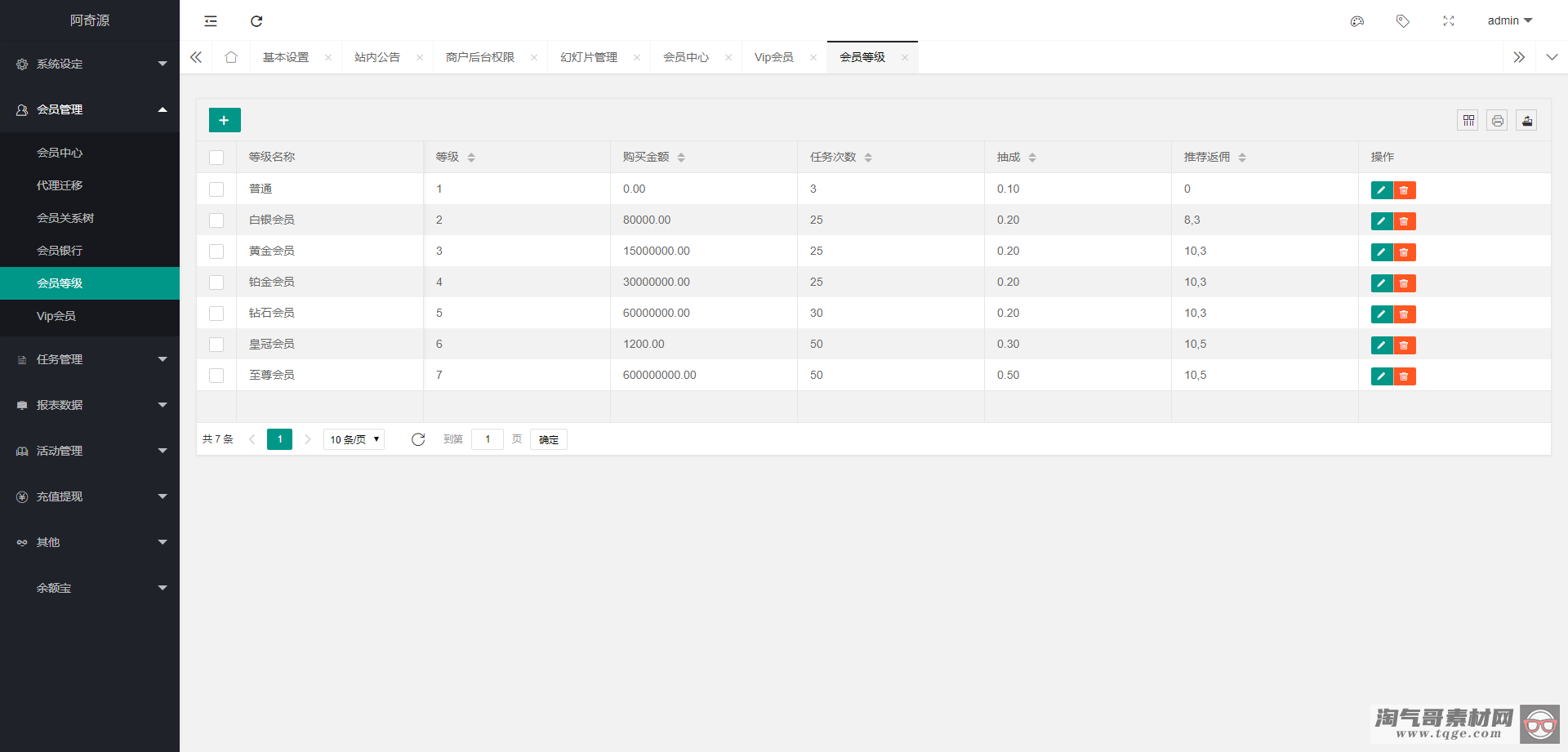This screenshot has width=1568, height=752.
Task: Collapse the 会员管理 sidebar menu
Action: pyautogui.click(x=90, y=109)
